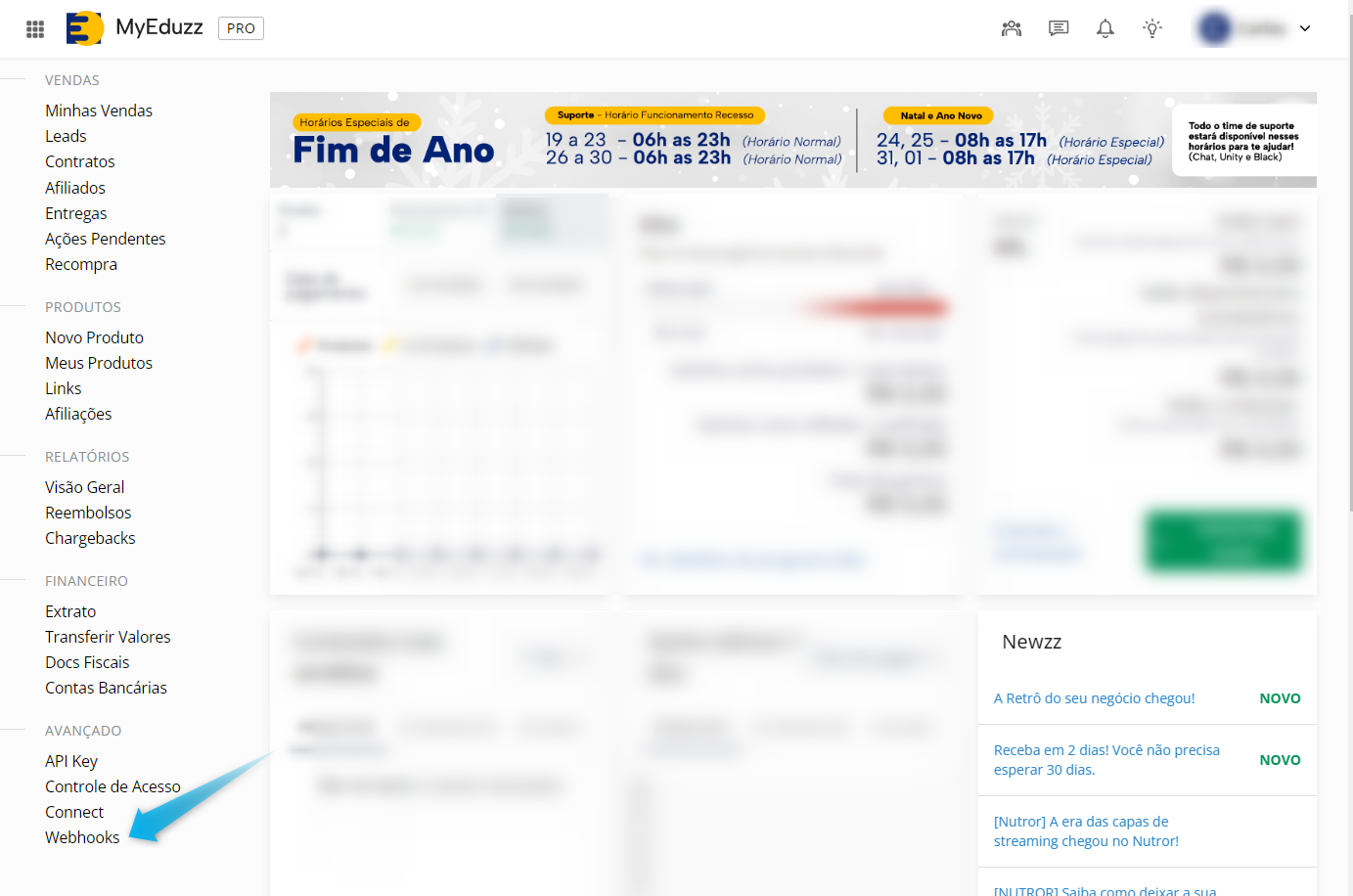Open the Chargebacks report
This screenshot has height=896, width=1353.
point(90,538)
